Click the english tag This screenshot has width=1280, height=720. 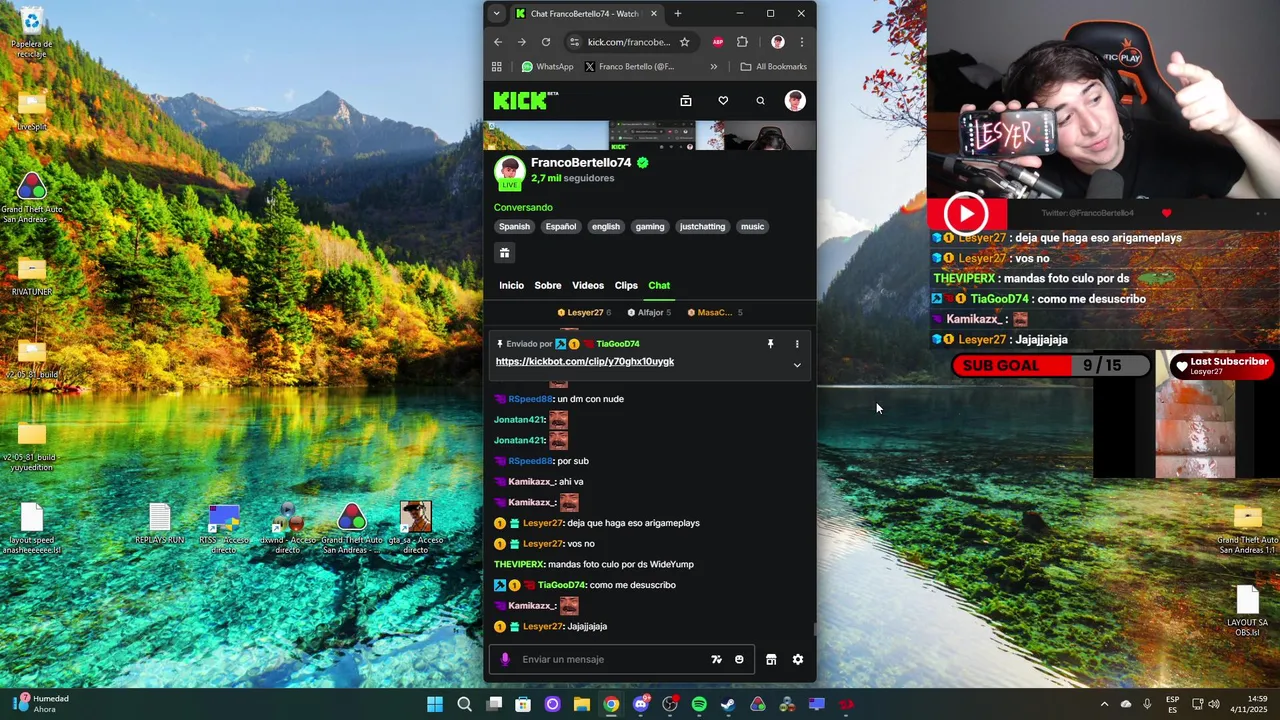click(606, 227)
